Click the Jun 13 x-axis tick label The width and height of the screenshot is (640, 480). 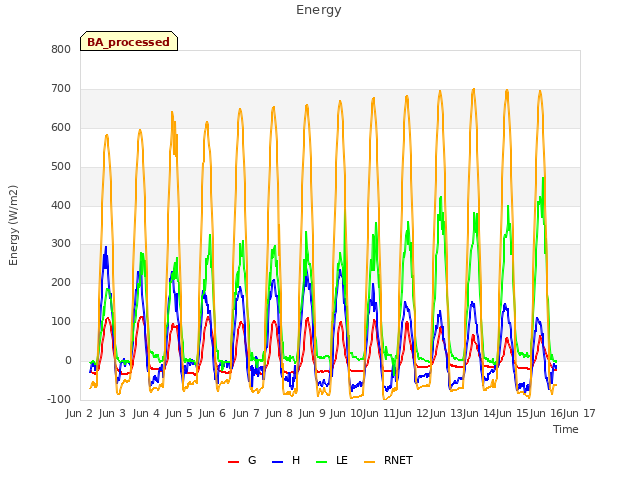tap(445, 413)
